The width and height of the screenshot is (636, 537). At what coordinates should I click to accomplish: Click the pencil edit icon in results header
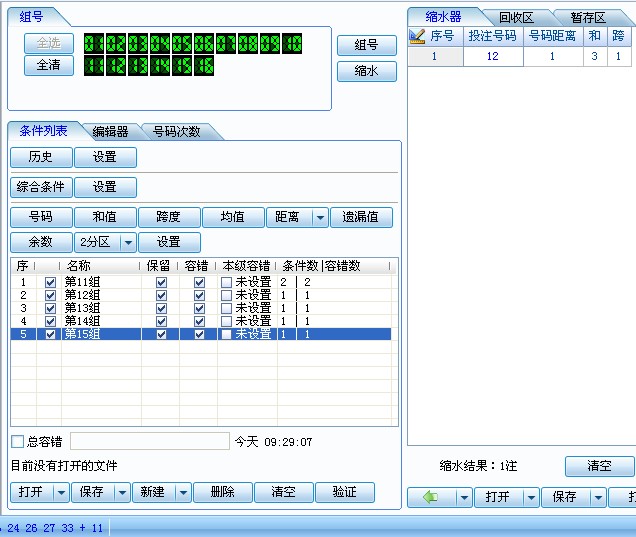[x=418, y=36]
